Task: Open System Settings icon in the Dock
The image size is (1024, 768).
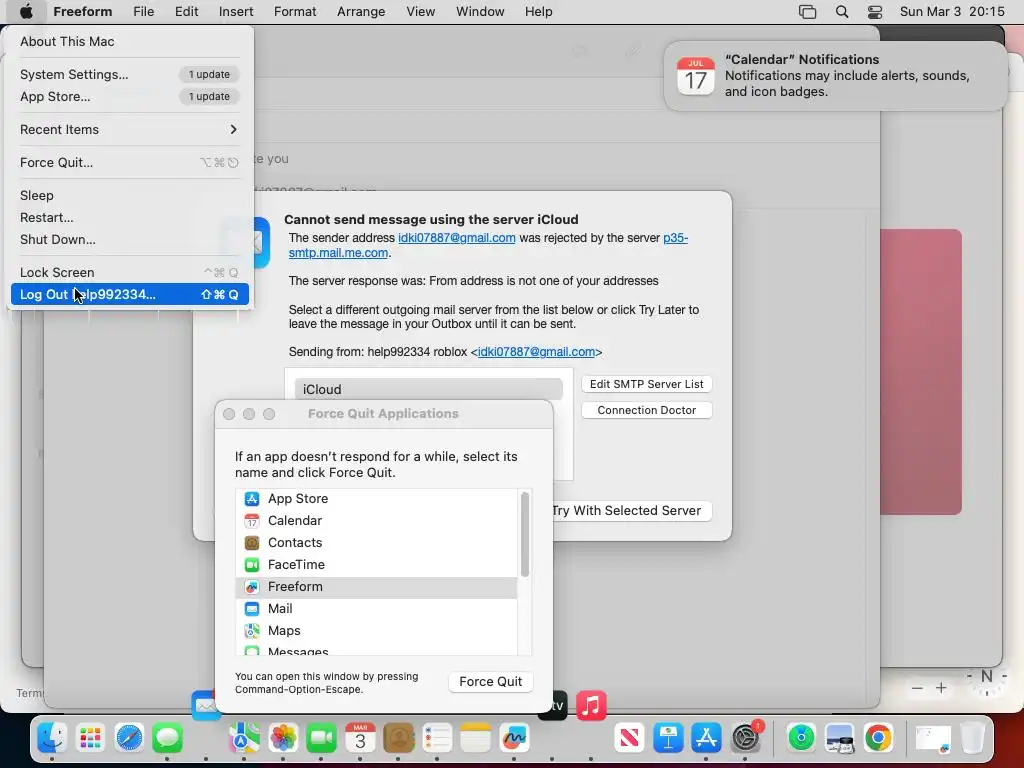Action: click(745, 738)
